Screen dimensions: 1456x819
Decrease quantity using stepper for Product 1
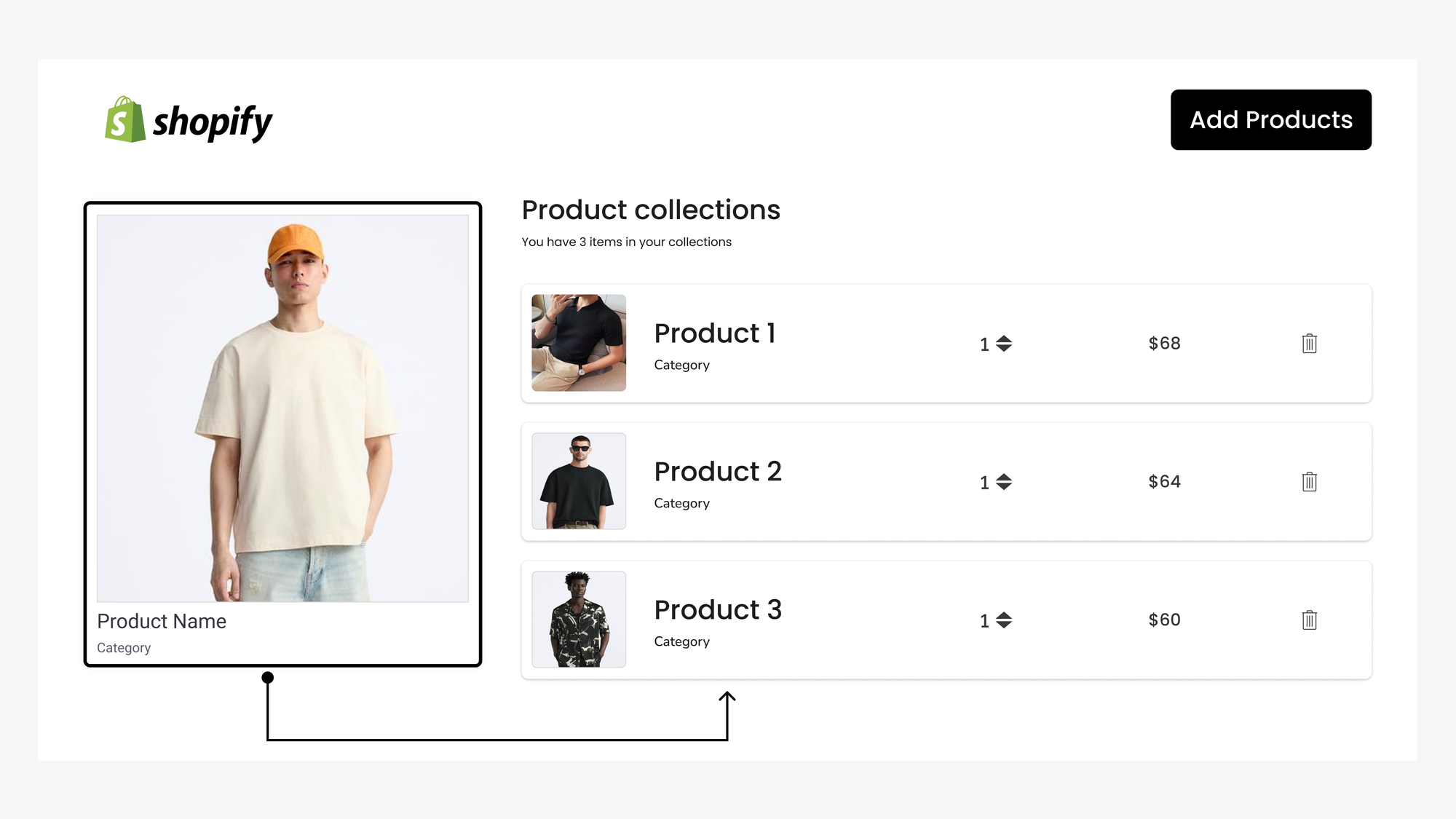[1006, 349]
